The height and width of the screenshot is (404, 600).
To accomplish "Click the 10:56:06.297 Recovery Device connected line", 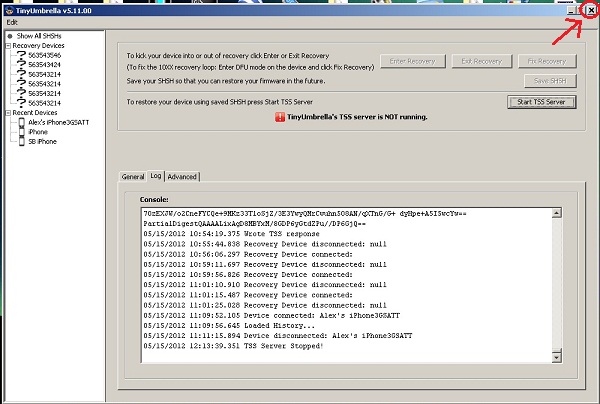I will click(x=248, y=254).
